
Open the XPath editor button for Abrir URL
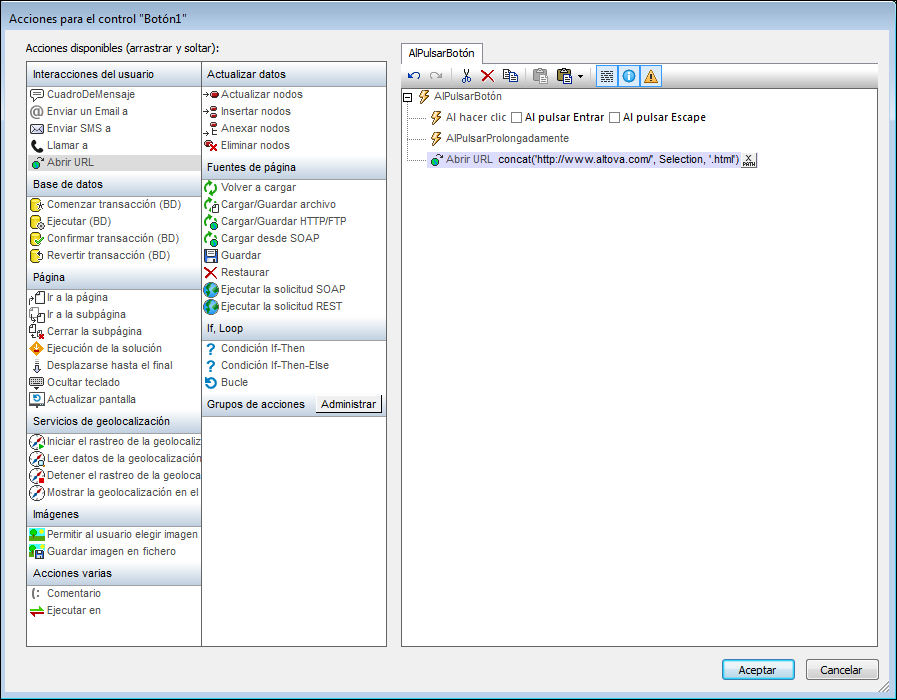pyautogui.click(x=749, y=160)
